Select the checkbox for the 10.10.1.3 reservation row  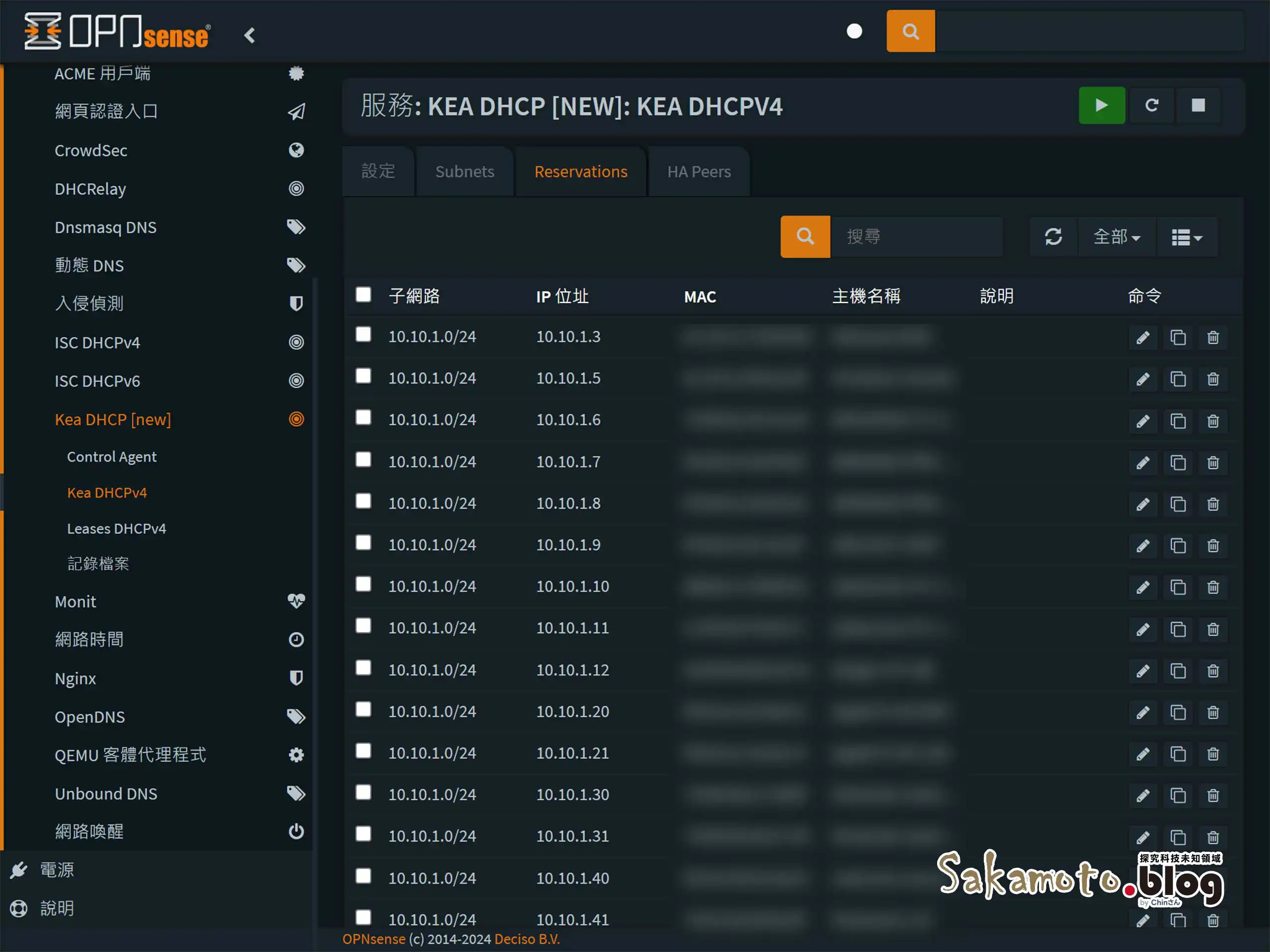click(x=363, y=334)
